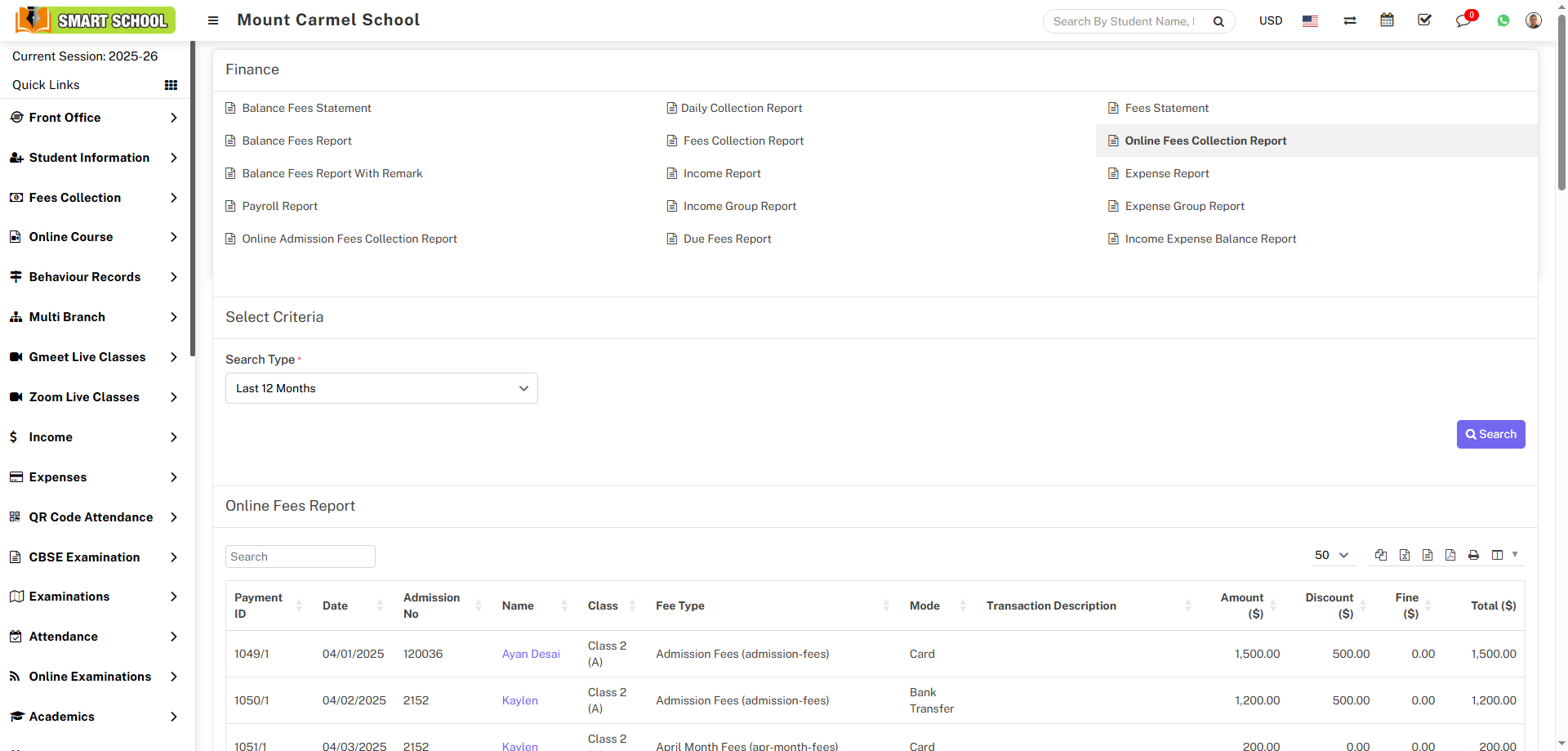The height and width of the screenshot is (751, 1568).
Task: Open chat messages notification icon
Action: [x=1463, y=20]
